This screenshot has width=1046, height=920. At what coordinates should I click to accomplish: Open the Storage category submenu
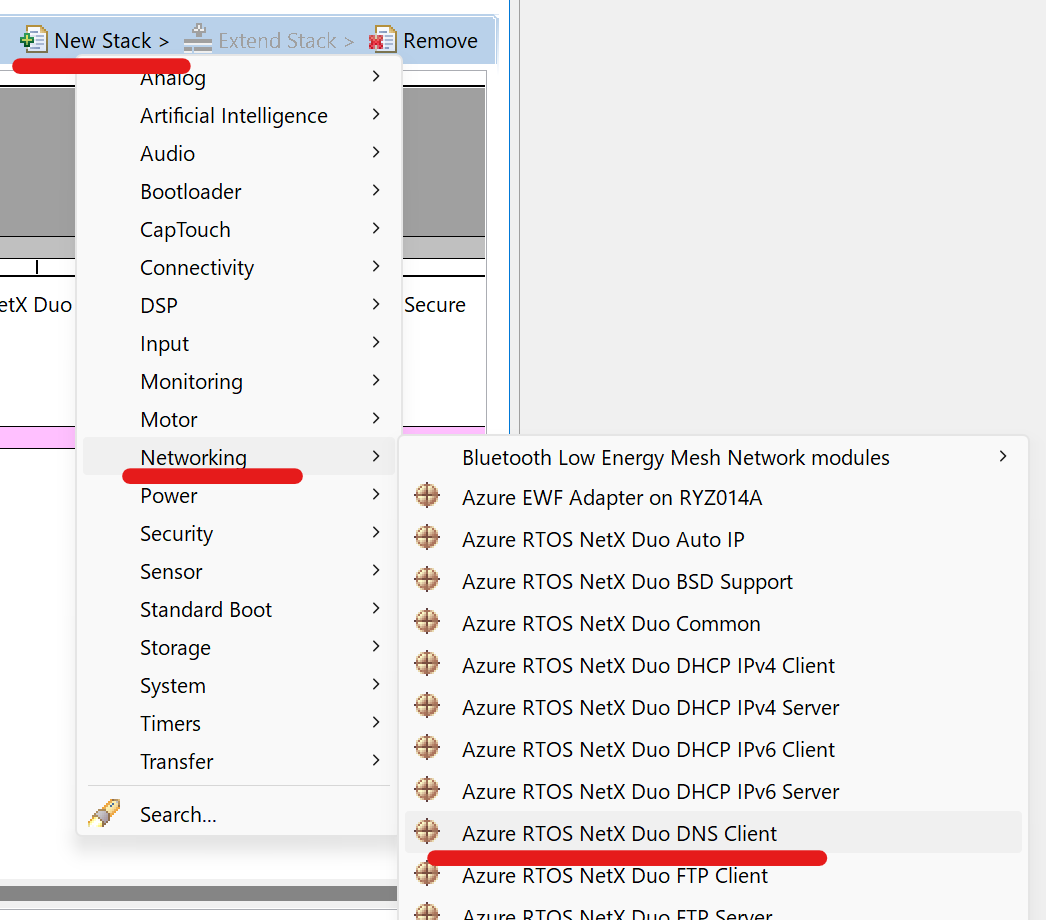[x=239, y=648]
